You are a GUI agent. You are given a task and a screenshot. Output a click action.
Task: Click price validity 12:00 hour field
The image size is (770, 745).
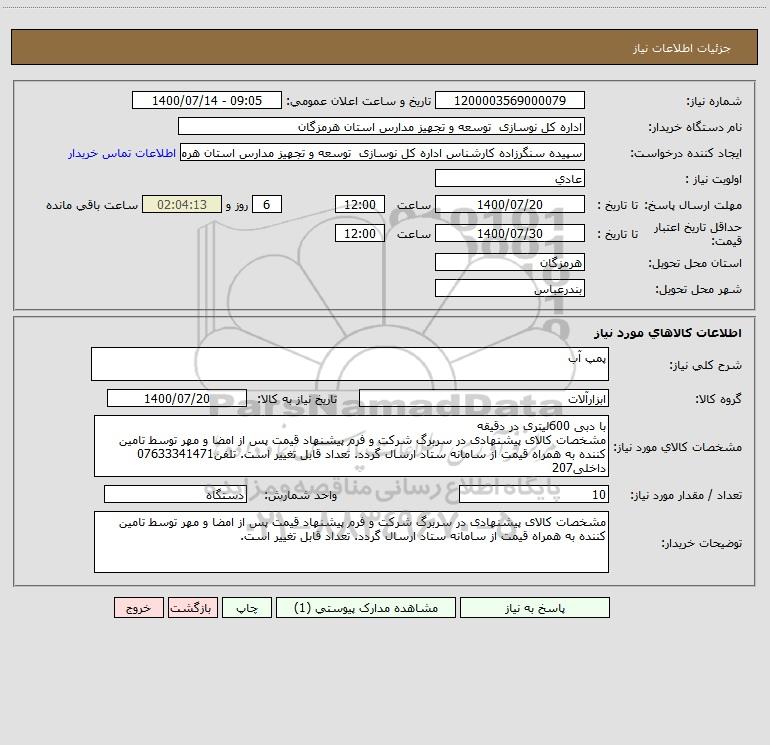pyautogui.click(x=359, y=233)
